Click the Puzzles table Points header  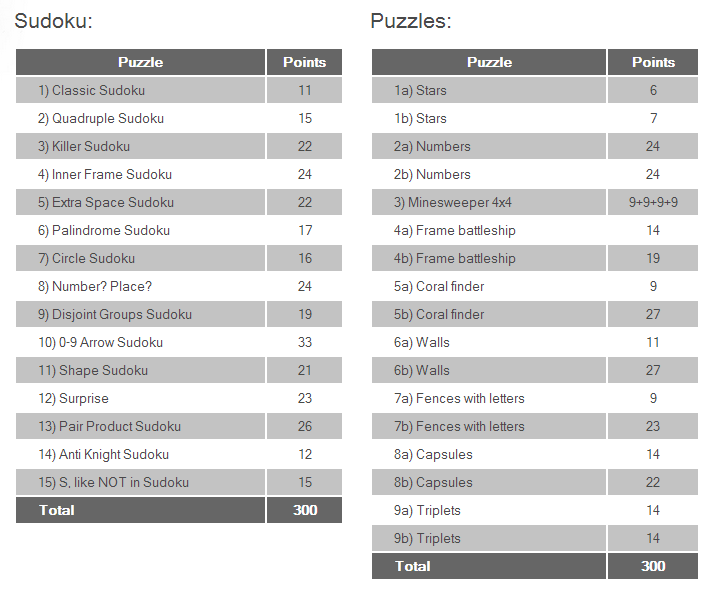tap(653, 62)
